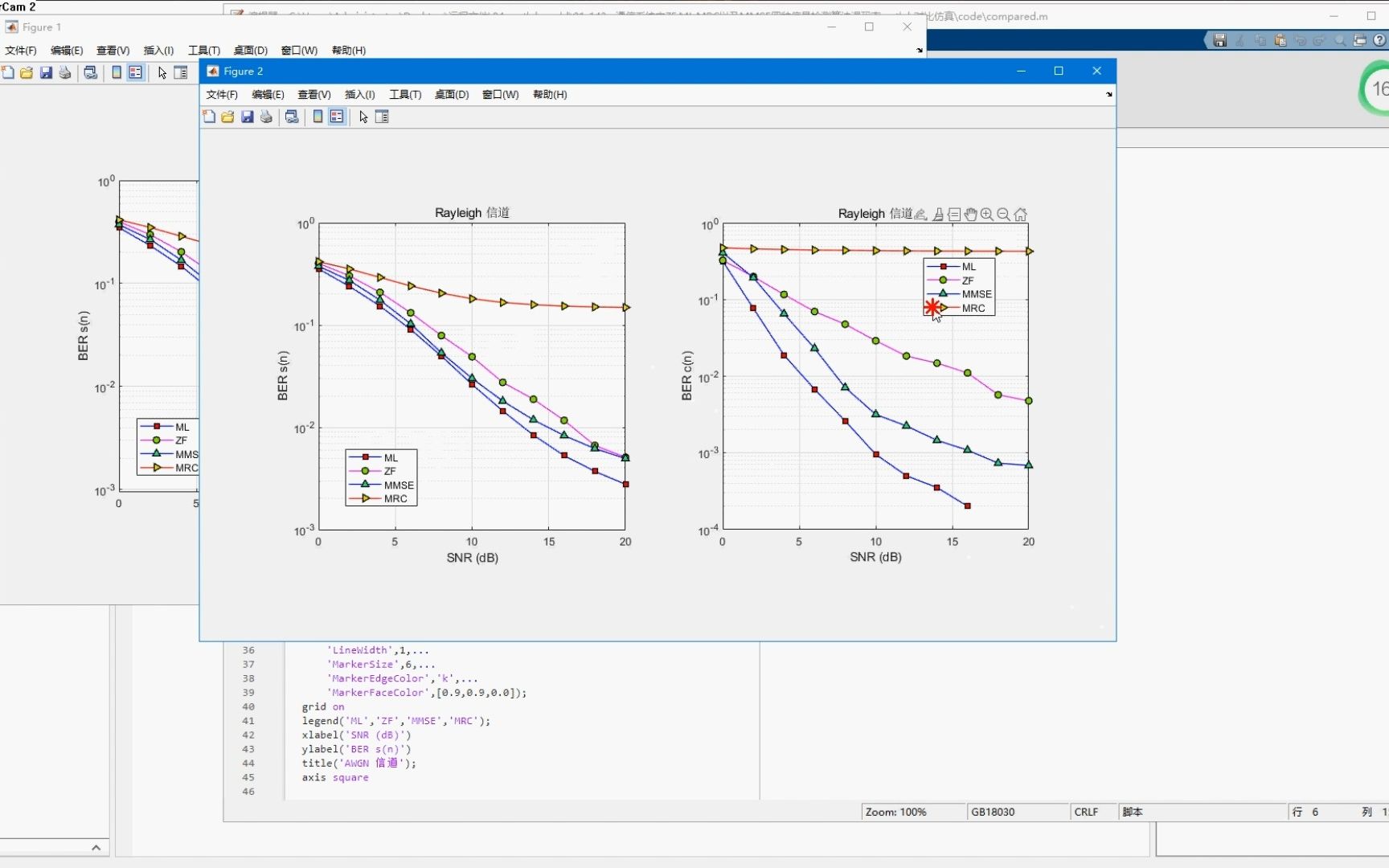Click Save icon in MATLAB editor quick access bar
The image size is (1389, 868).
pos(1220,40)
